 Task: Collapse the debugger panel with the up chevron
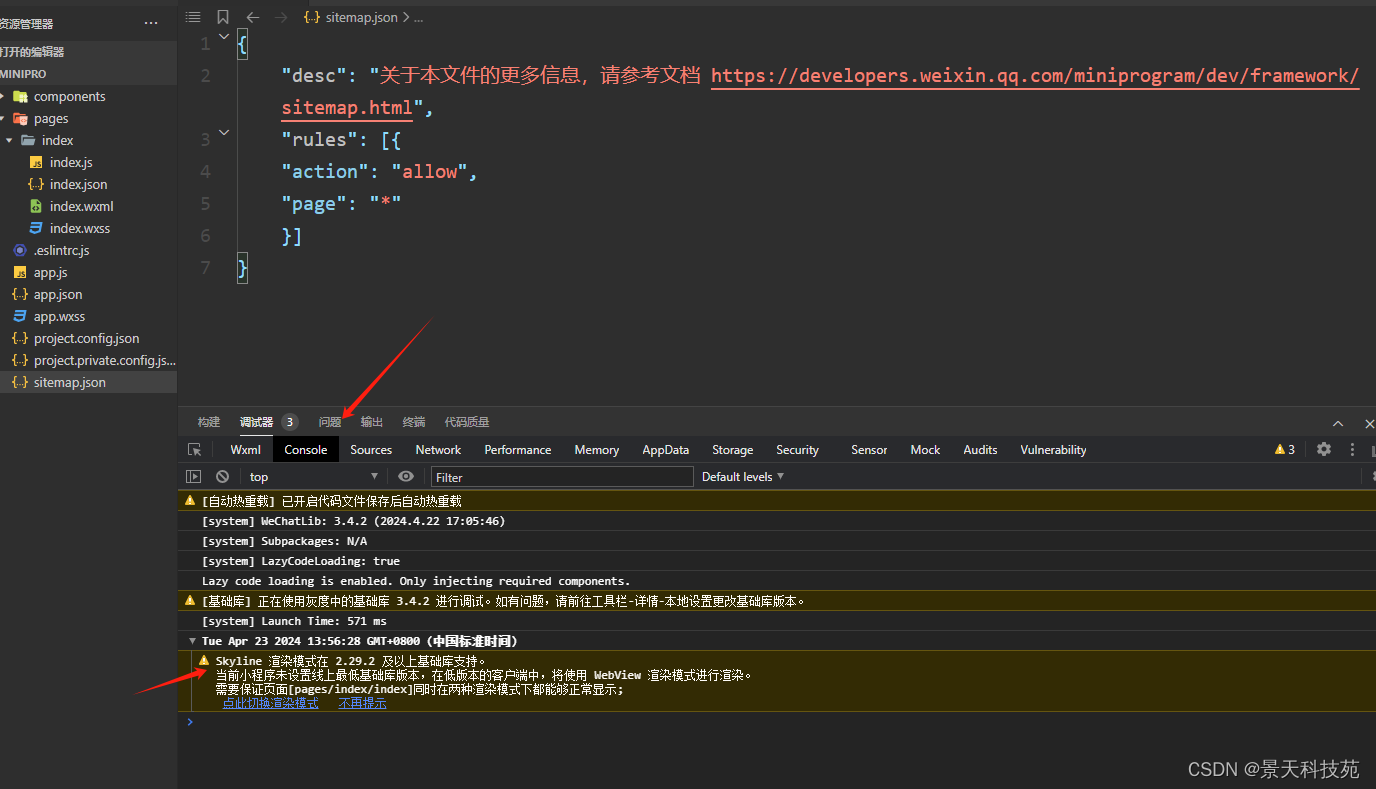pyautogui.click(x=1338, y=424)
